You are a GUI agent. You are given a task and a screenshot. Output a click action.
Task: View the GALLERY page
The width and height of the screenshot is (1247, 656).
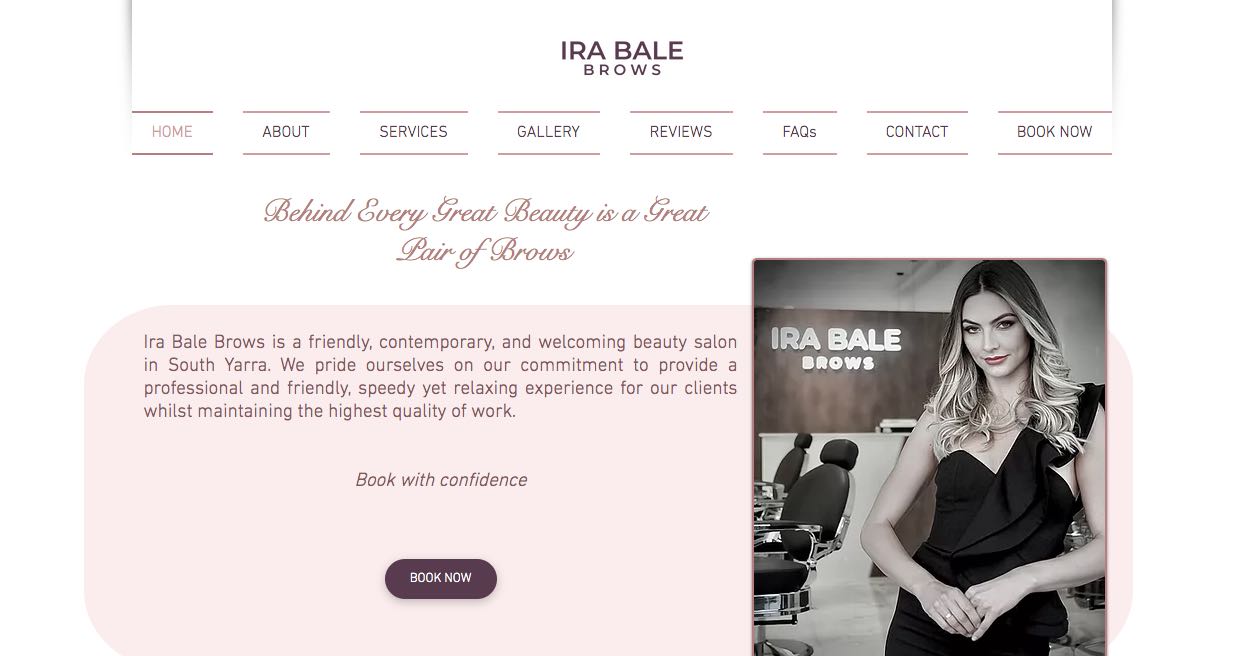[x=549, y=132]
